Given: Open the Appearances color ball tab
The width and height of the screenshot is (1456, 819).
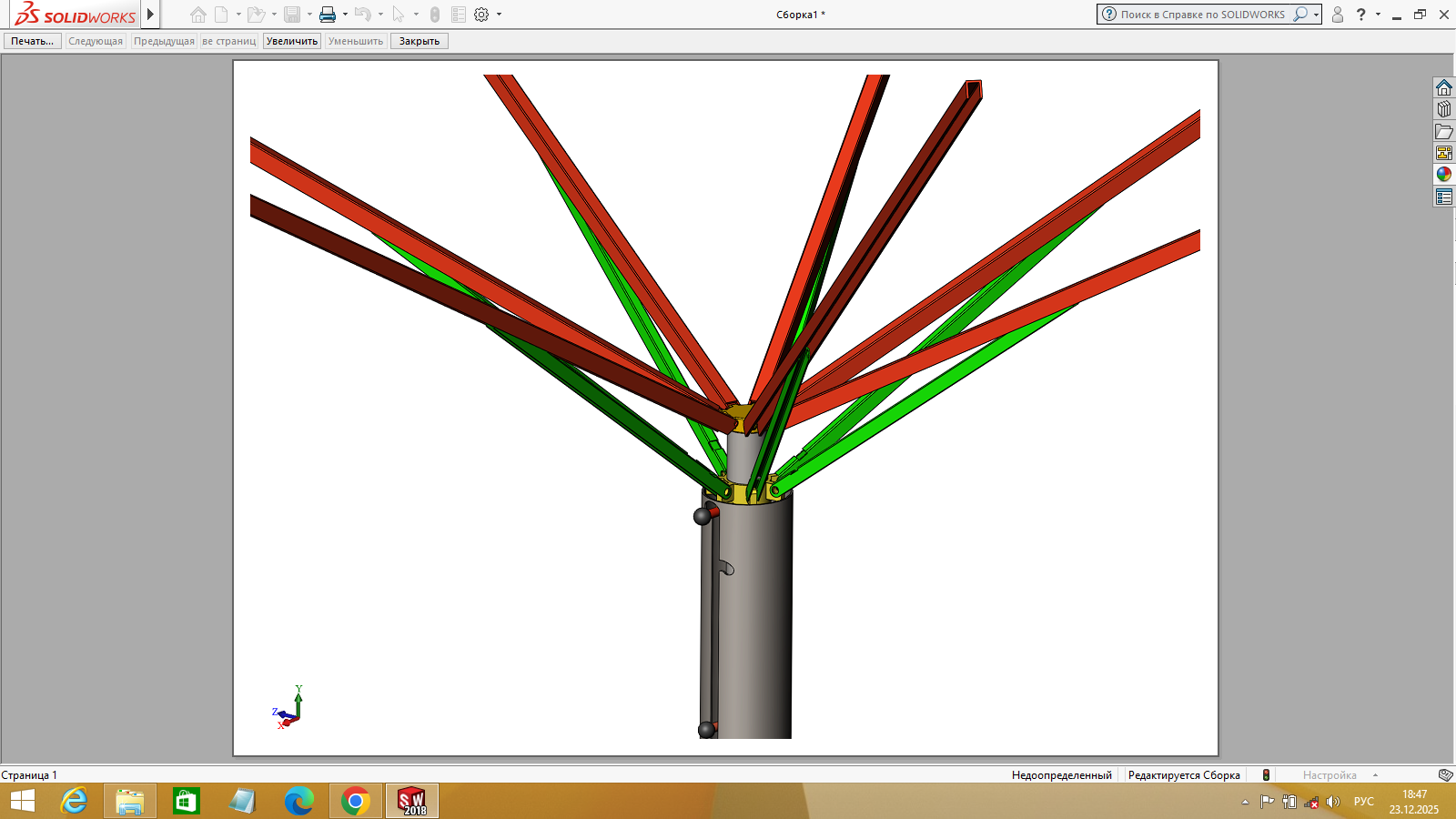Looking at the screenshot, I should tap(1444, 174).
